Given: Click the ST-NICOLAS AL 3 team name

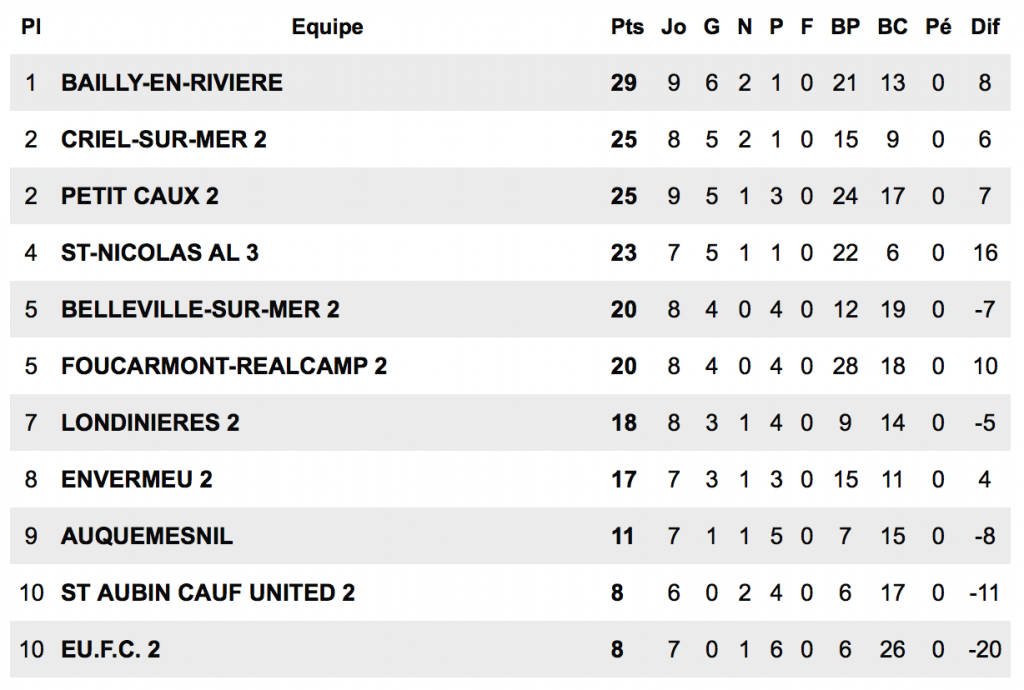Looking at the screenshot, I should [x=160, y=253].
